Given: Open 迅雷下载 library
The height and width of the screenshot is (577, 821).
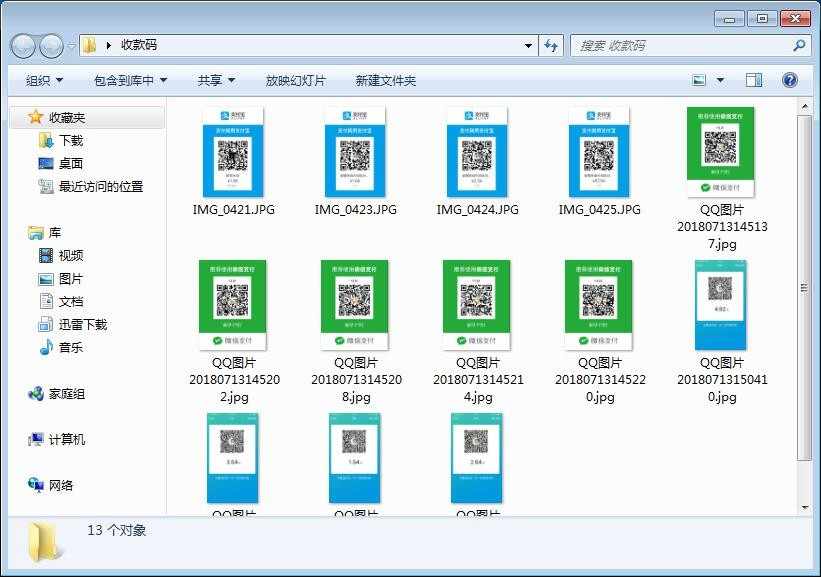Looking at the screenshot, I should click(83, 325).
